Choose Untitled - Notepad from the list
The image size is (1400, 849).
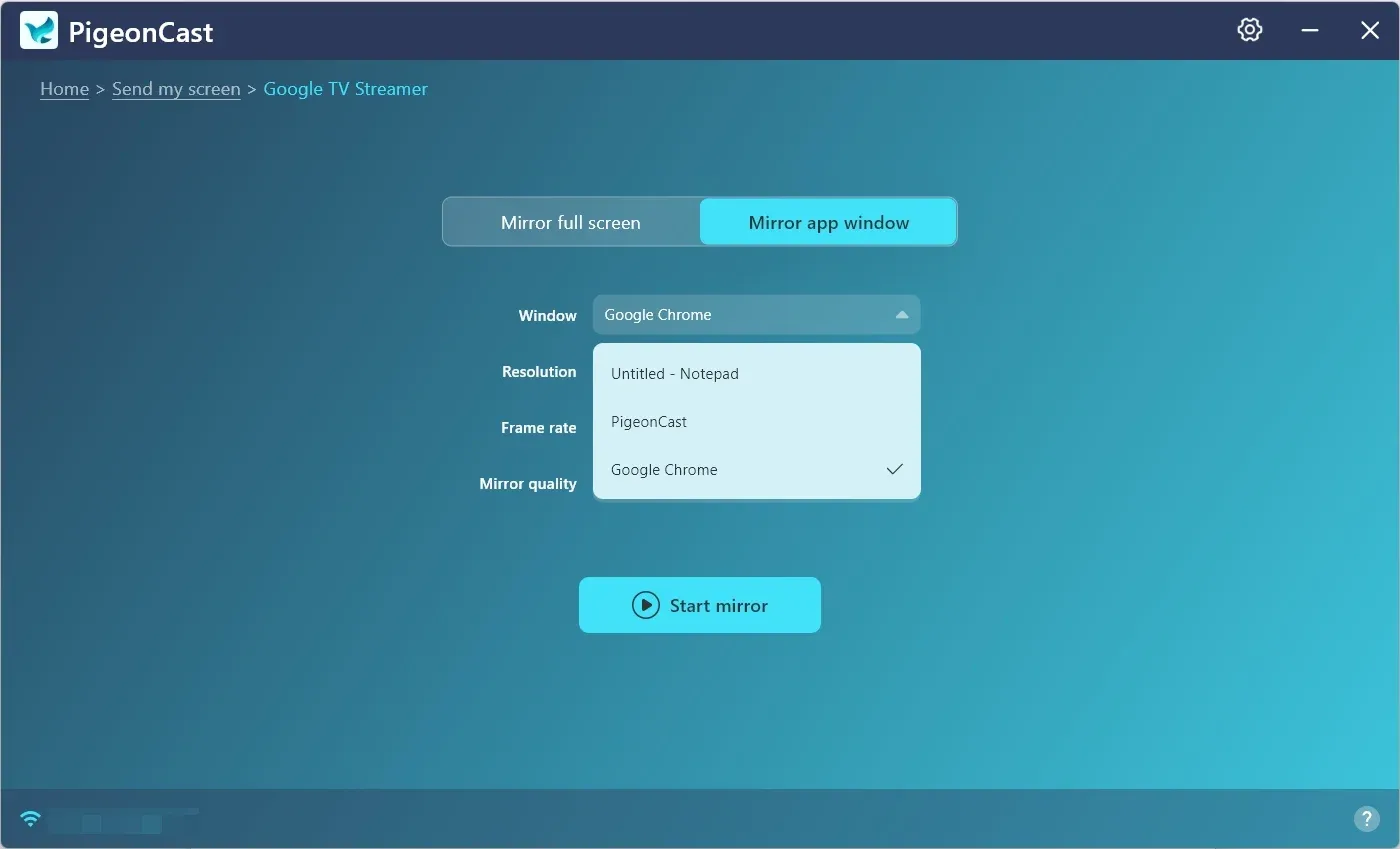point(674,374)
